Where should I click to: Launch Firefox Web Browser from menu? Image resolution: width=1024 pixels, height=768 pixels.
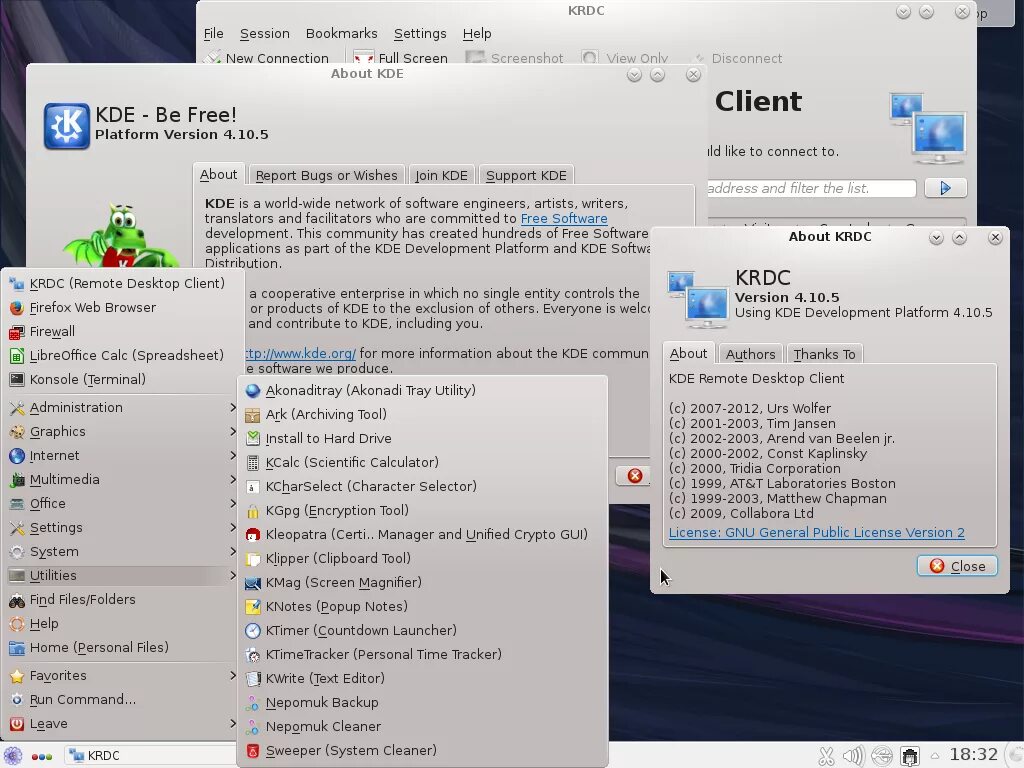point(122,308)
